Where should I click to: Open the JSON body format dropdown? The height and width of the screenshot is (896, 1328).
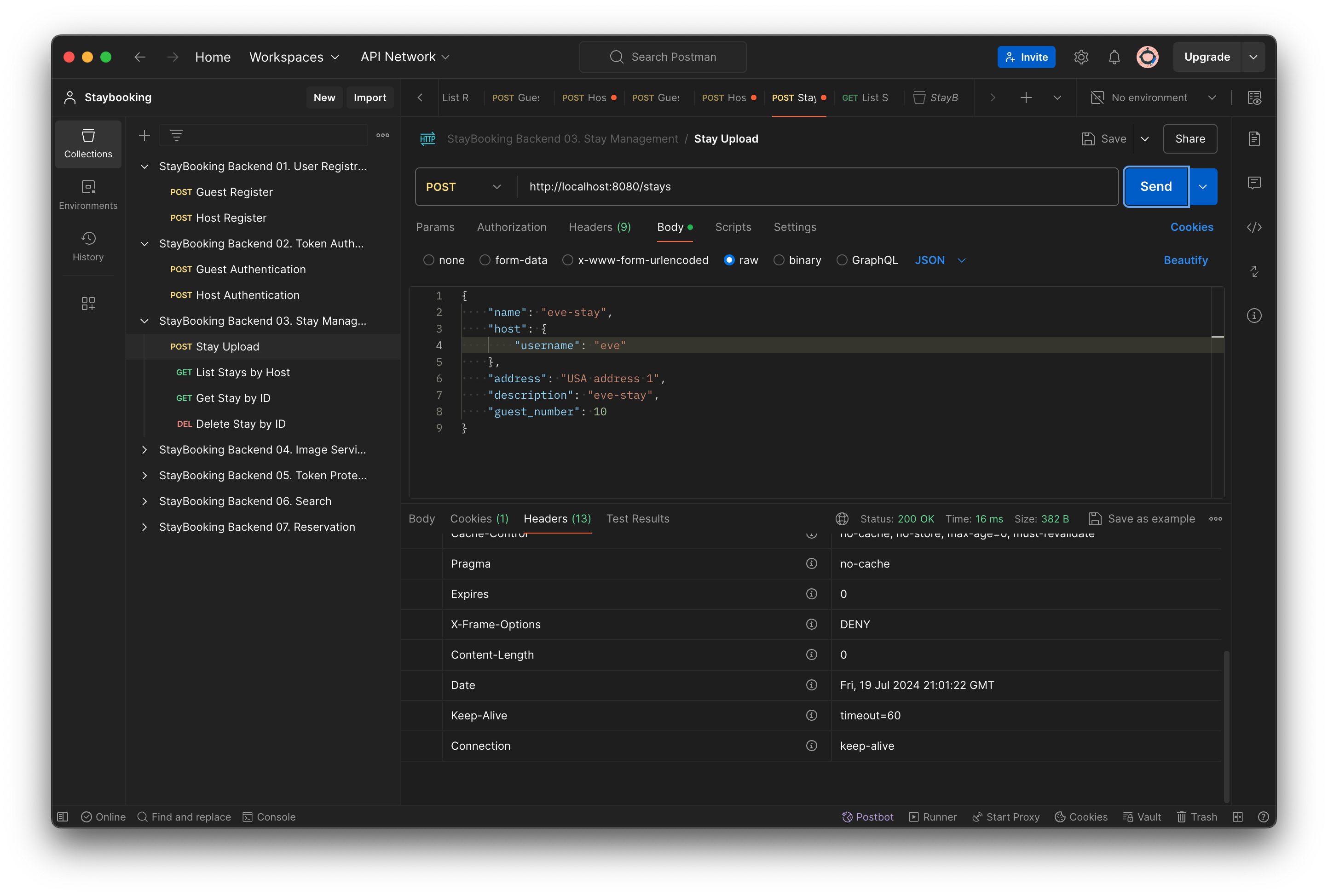[x=941, y=260]
